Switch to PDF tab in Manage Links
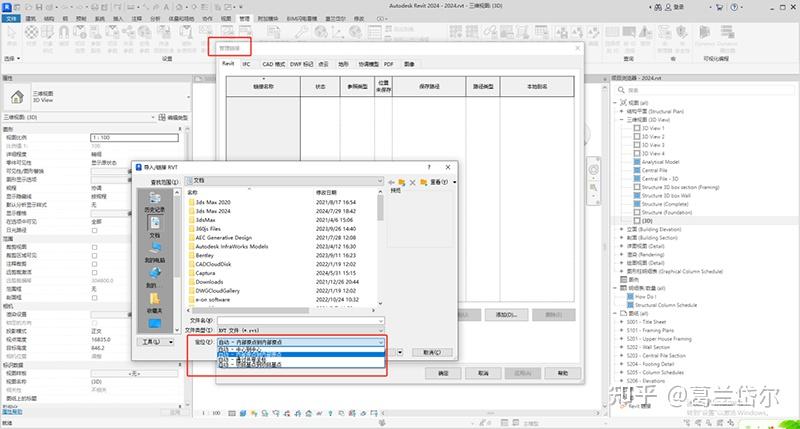 tap(389, 64)
